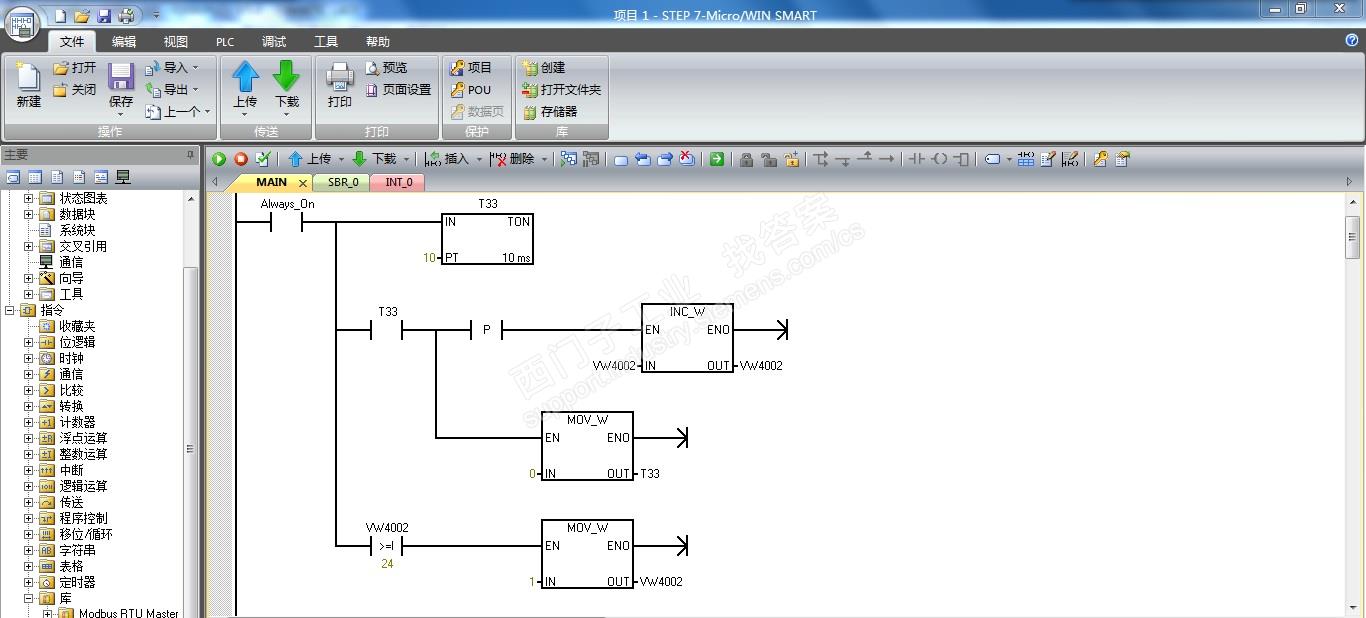
Task: Click the insert horizontal line arrow icon
Action: (x=886, y=159)
